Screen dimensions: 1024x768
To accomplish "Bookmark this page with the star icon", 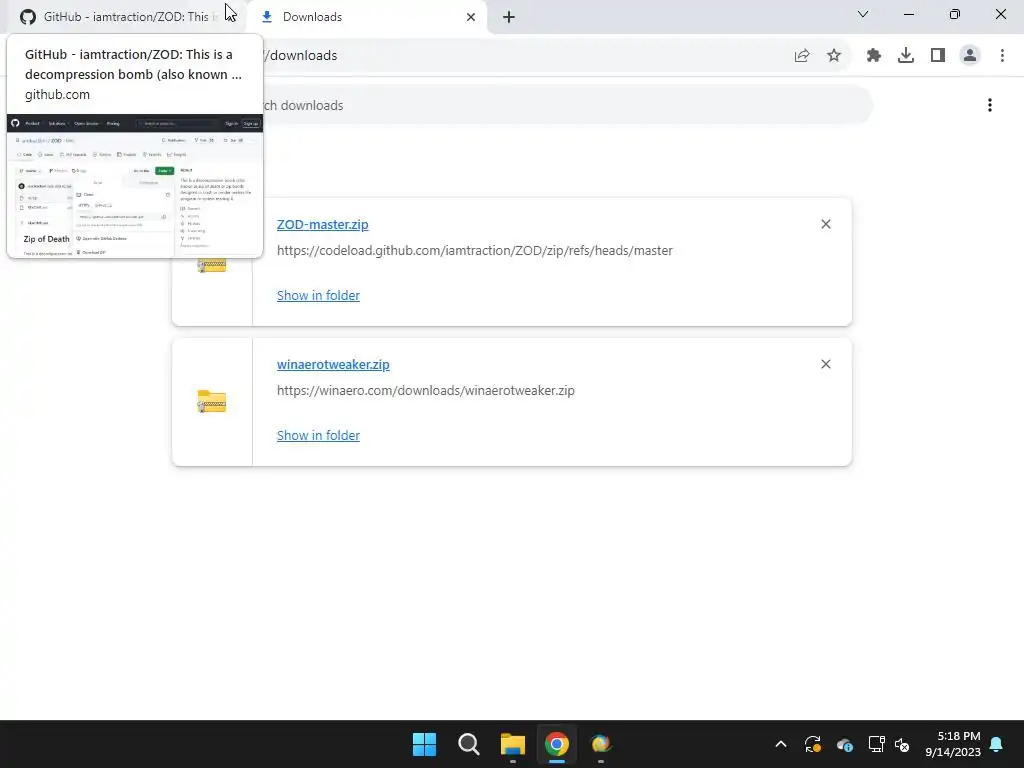I will pyautogui.click(x=834, y=56).
